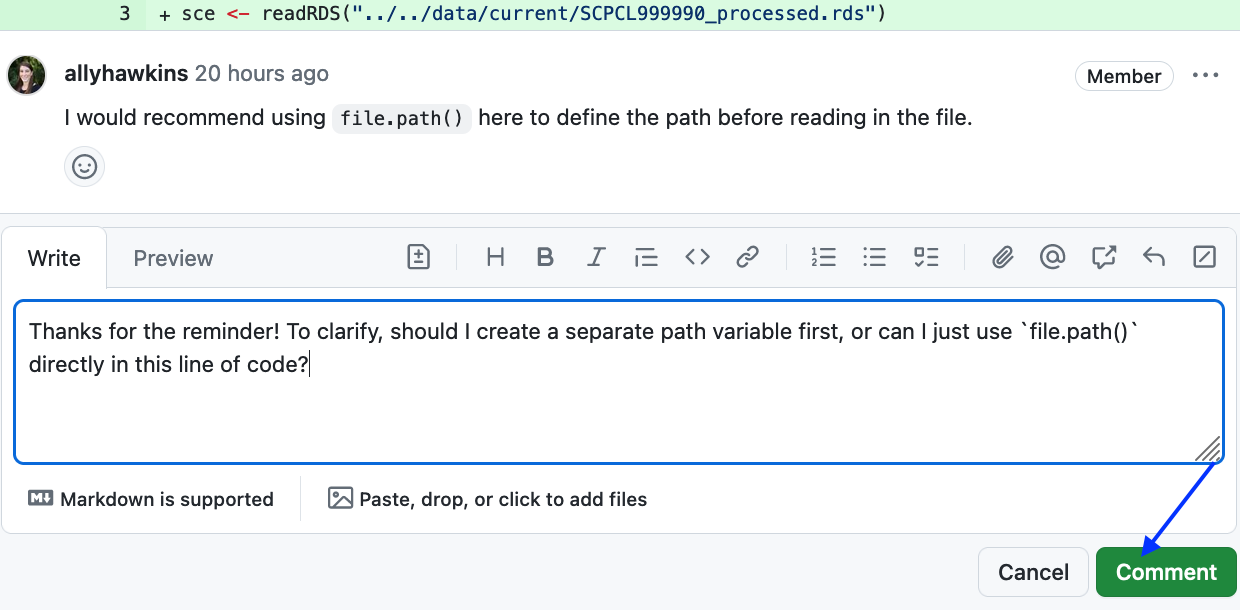
Task: Add a link with chain icon
Action: pos(747,257)
